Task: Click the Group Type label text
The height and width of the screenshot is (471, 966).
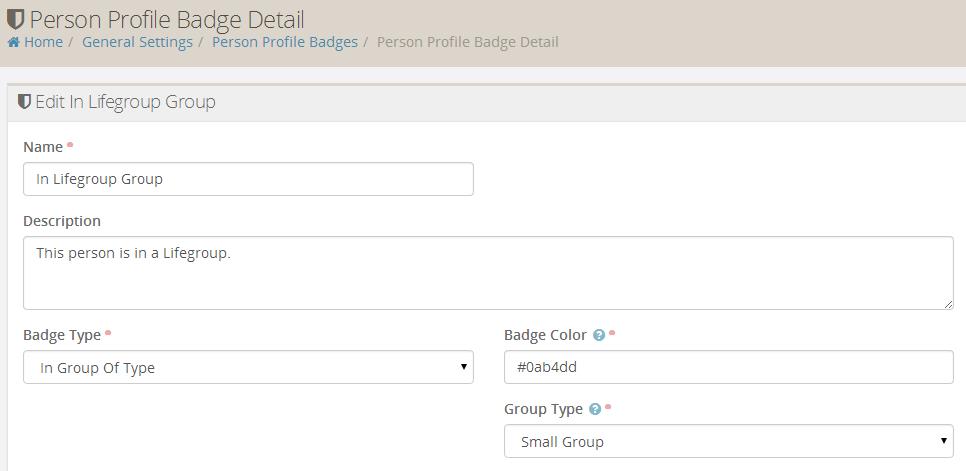Action: point(543,409)
